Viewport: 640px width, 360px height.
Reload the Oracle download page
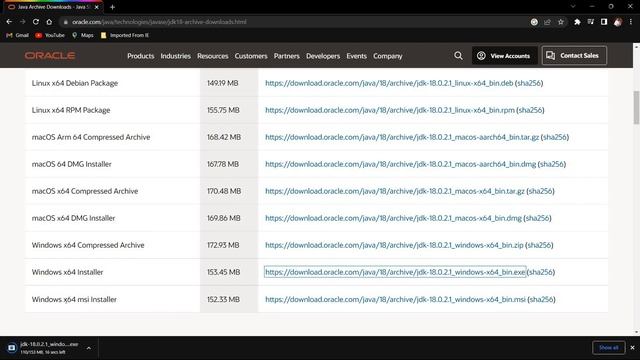point(36,22)
